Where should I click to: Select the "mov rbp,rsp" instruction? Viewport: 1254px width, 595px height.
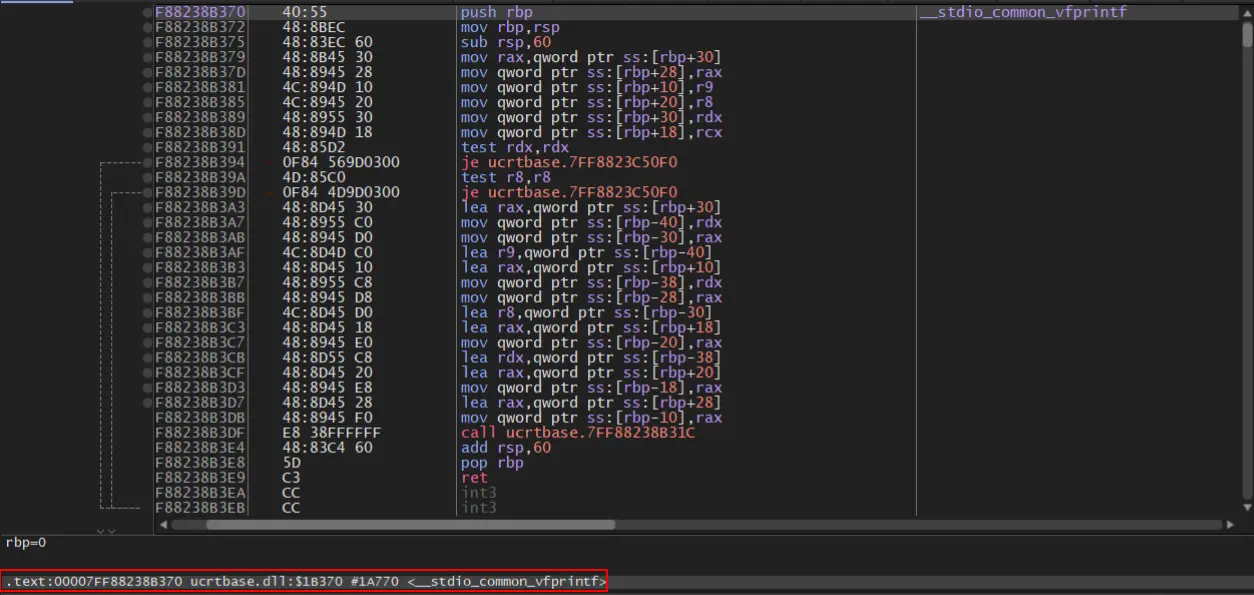point(510,27)
